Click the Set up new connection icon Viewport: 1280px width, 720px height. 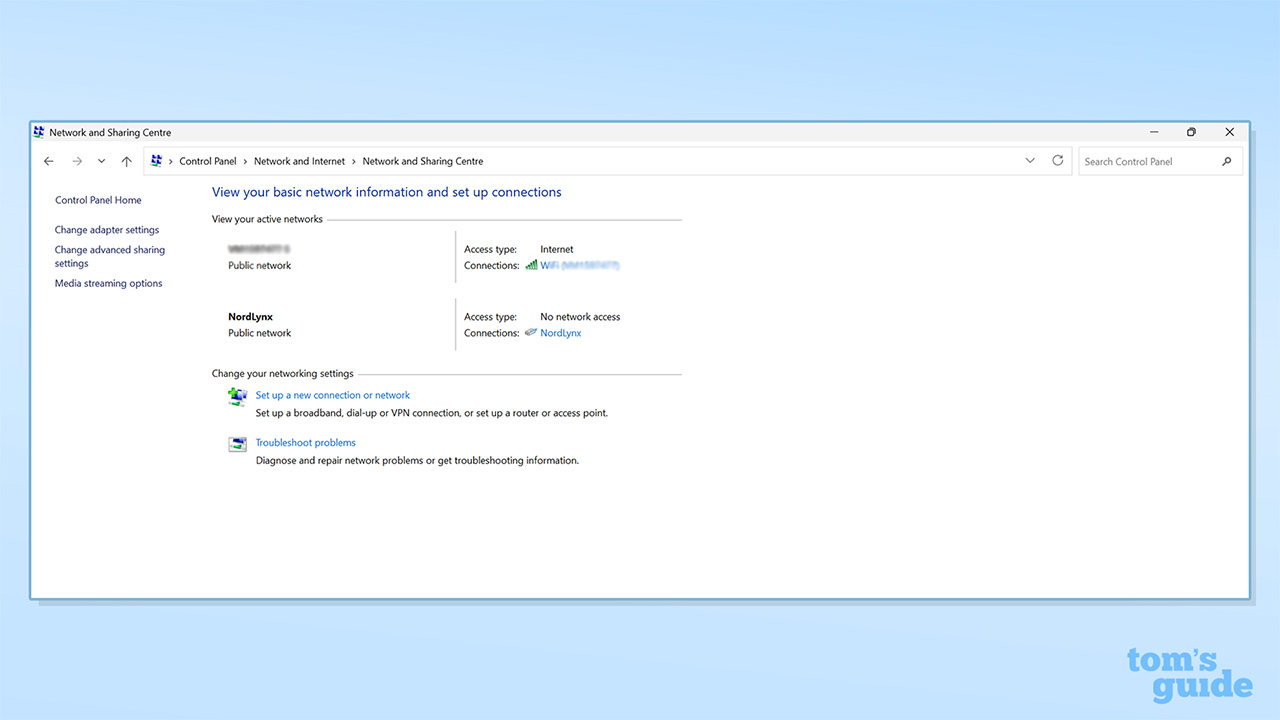(x=237, y=397)
